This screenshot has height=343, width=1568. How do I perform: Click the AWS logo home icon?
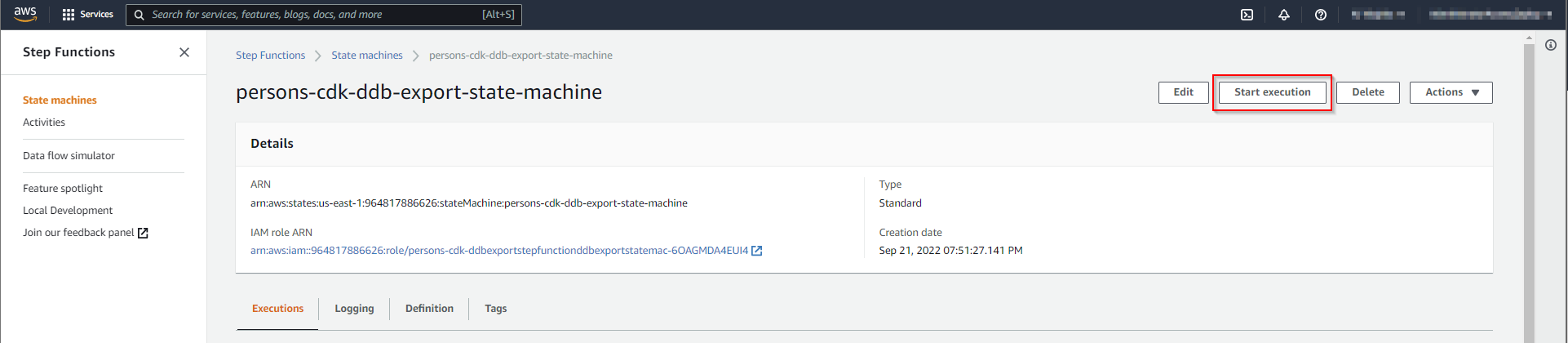(25, 14)
